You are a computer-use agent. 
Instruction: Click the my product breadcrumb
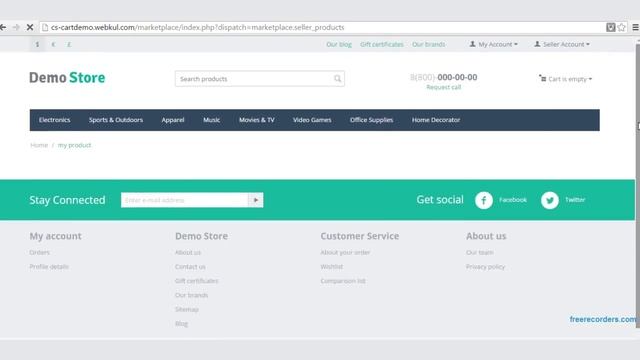(74, 145)
